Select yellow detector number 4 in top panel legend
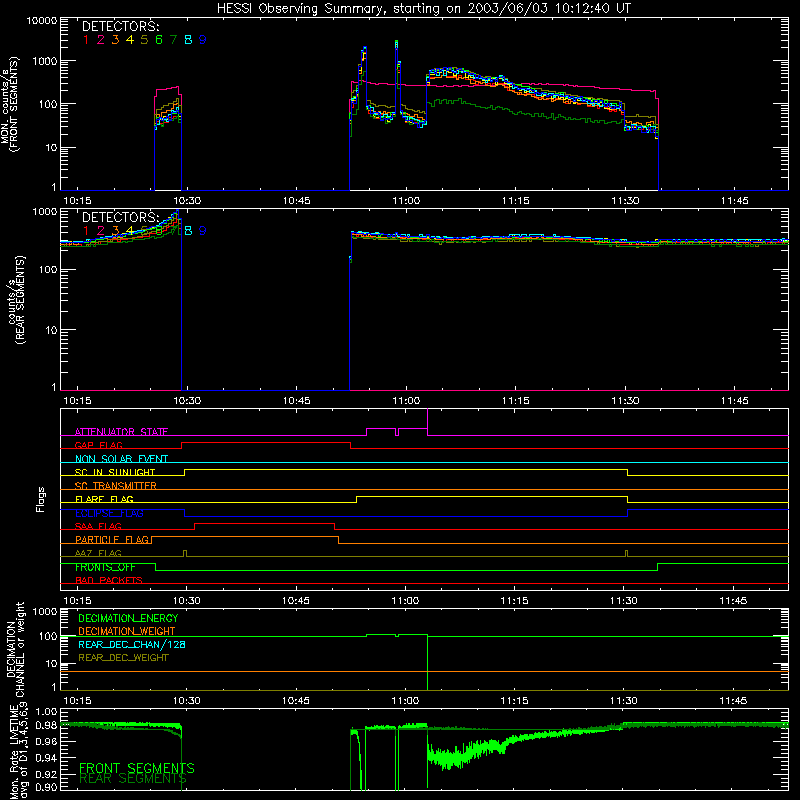The height and width of the screenshot is (800, 800). pyautogui.click(x=130, y=39)
